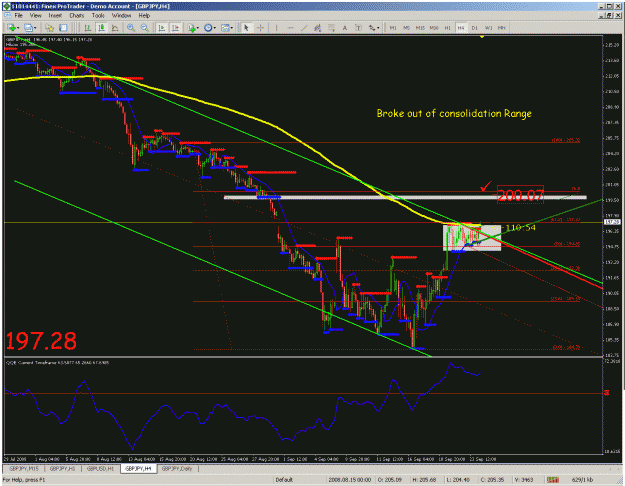Click the 629/1 kb traffic readout
Screen dimensions: 625x486
582,480
